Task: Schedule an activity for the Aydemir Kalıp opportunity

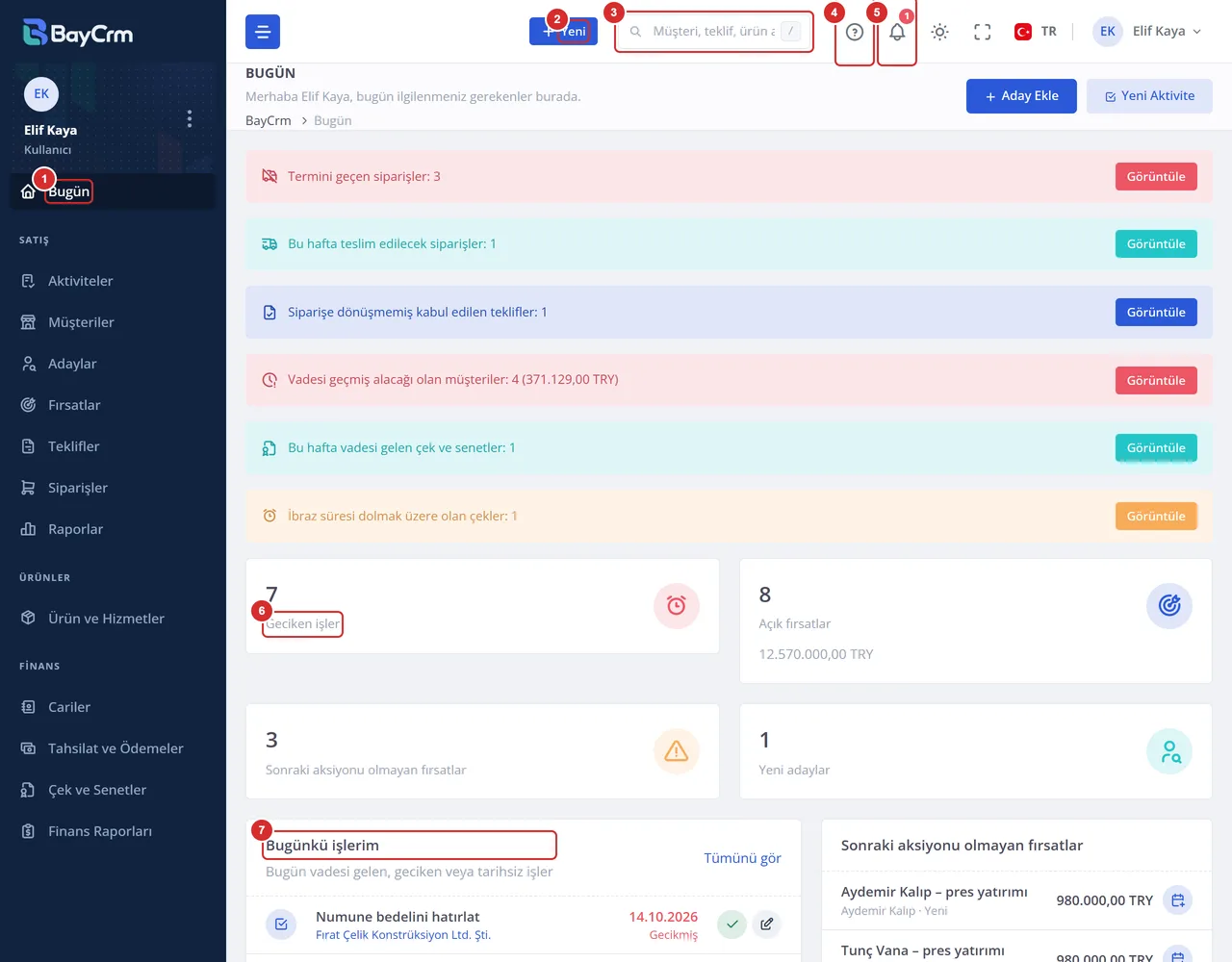Action: 1178,900
